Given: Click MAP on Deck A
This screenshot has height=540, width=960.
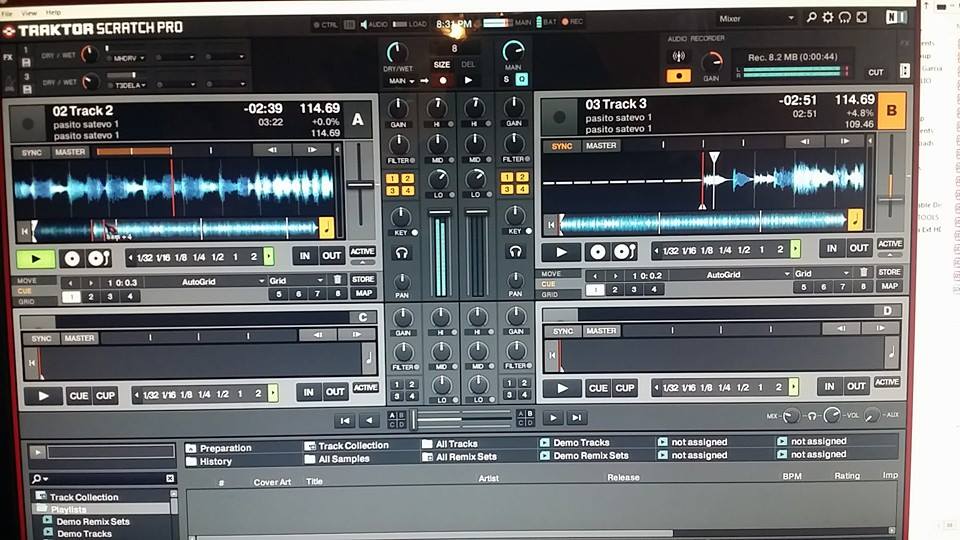Looking at the screenshot, I should coord(363,293).
